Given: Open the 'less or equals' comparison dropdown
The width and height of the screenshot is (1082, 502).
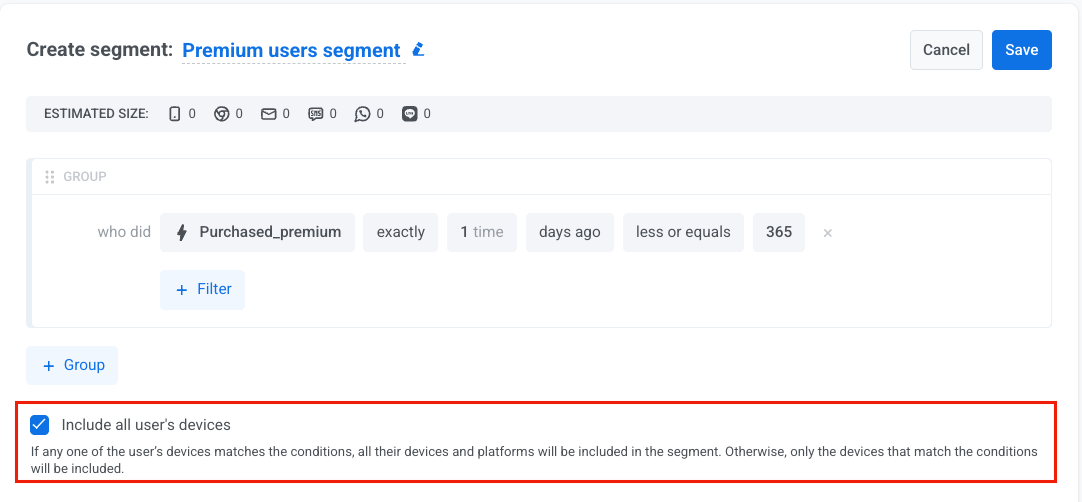Looking at the screenshot, I should pyautogui.click(x=683, y=232).
